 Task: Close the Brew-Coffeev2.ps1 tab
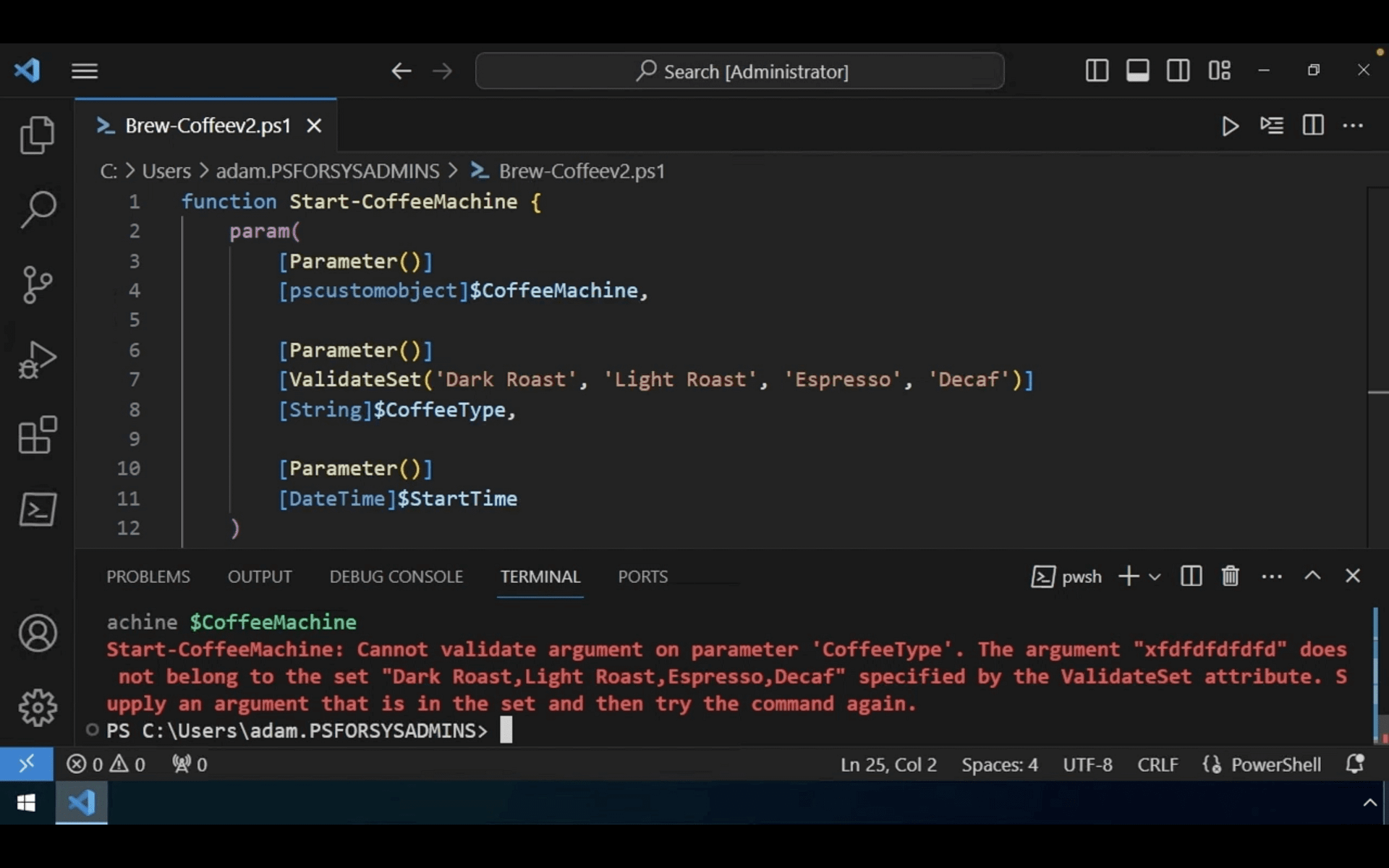coord(314,126)
